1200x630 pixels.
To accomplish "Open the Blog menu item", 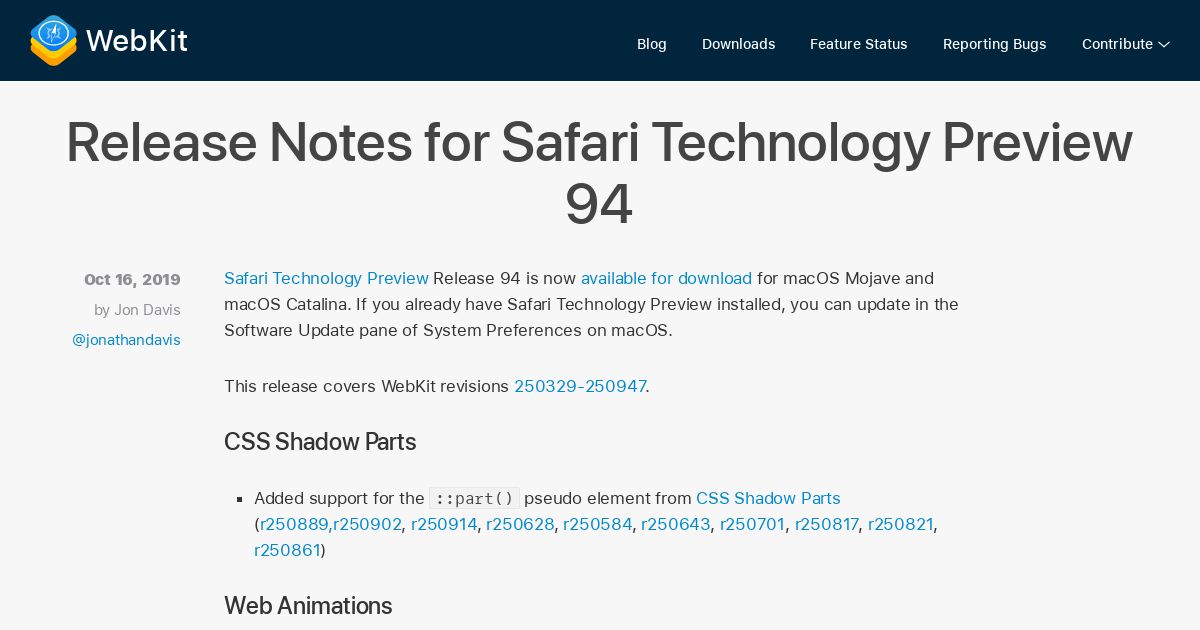I will pos(652,44).
